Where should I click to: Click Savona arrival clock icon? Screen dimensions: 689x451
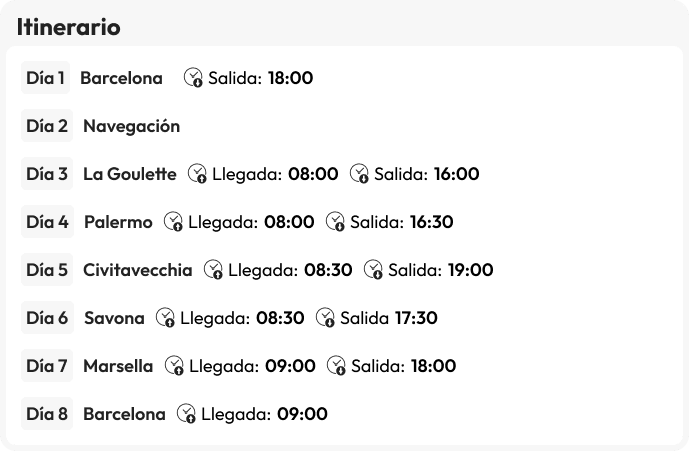tap(166, 318)
